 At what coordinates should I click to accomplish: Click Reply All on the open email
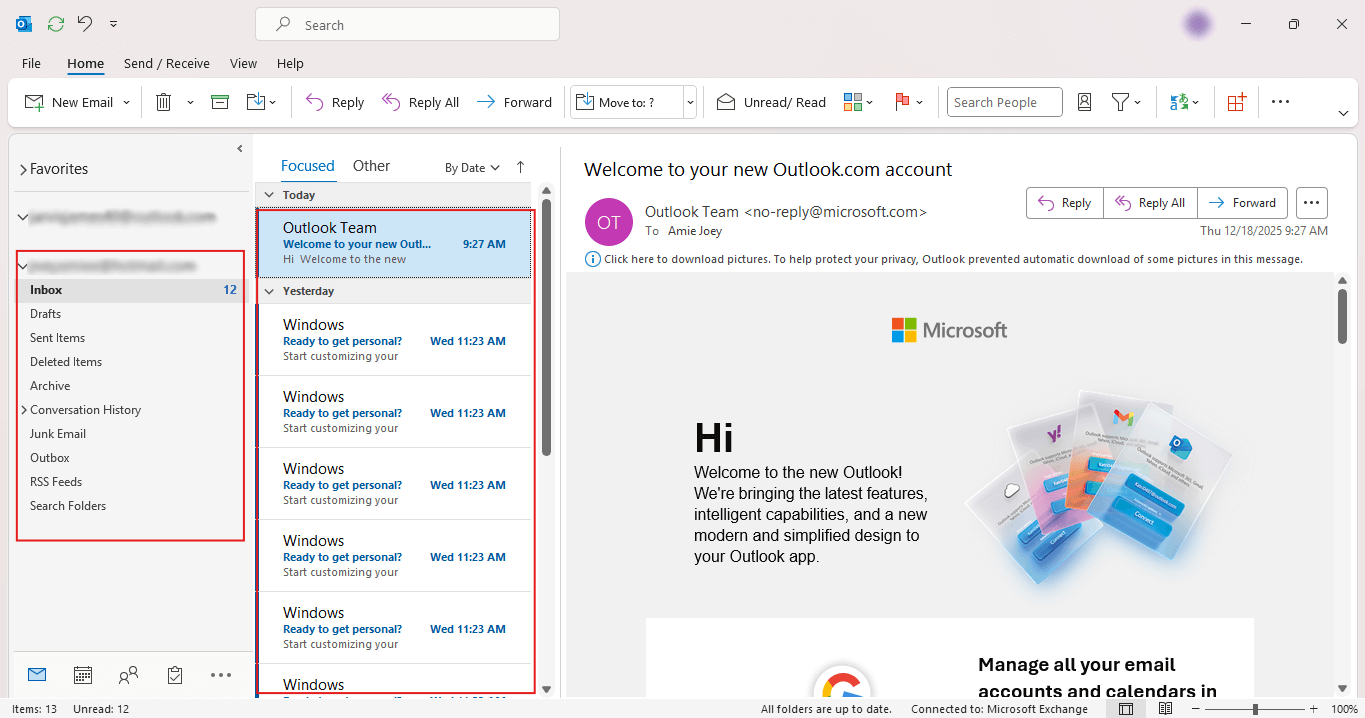click(x=1149, y=202)
